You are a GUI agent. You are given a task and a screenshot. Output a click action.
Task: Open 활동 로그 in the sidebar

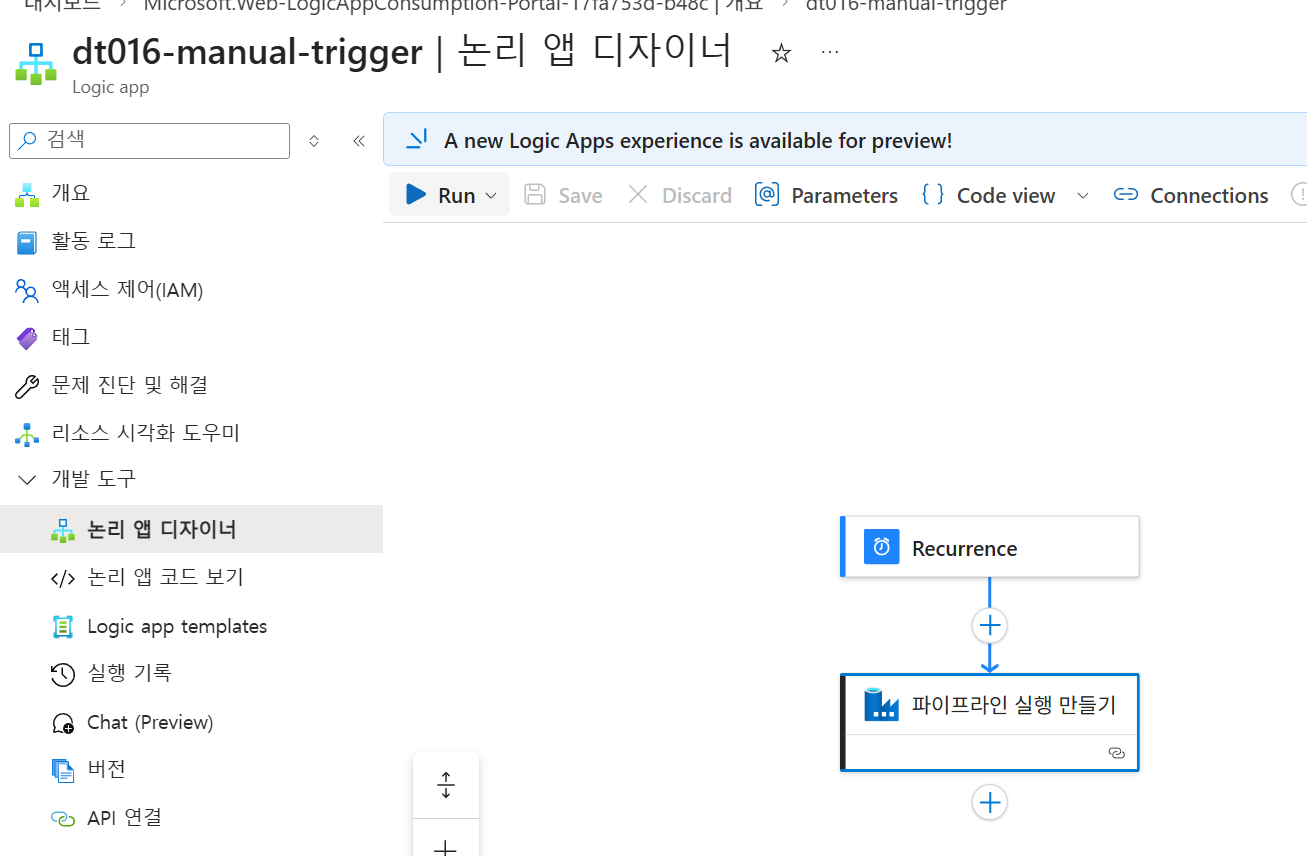tap(94, 241)
